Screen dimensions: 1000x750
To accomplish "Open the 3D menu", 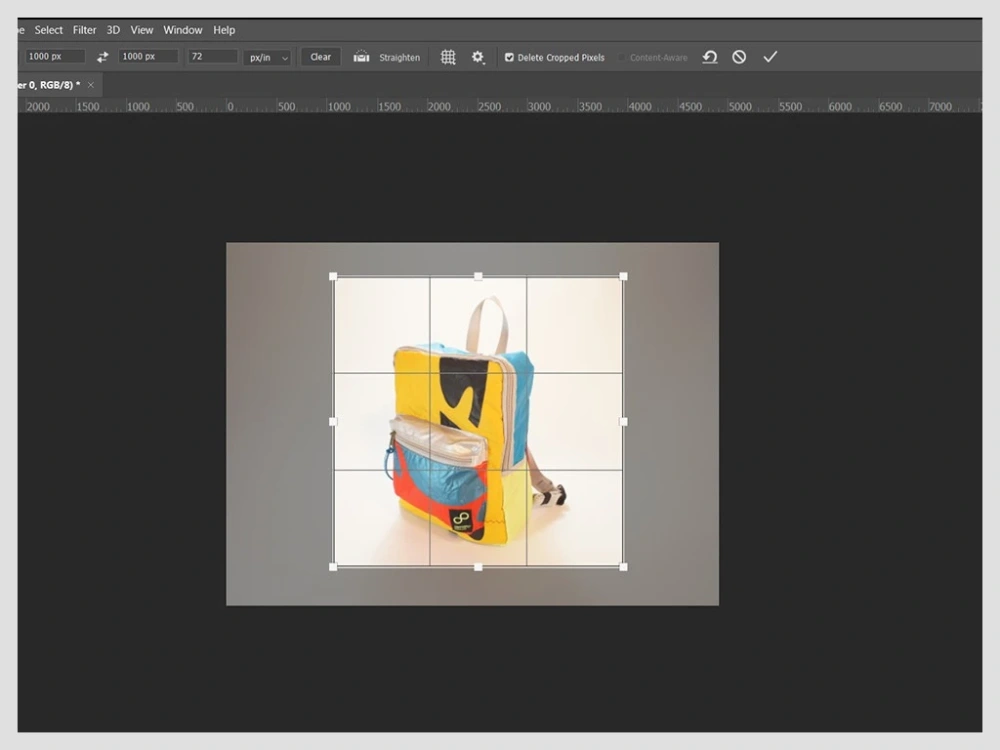I will 113,30.
